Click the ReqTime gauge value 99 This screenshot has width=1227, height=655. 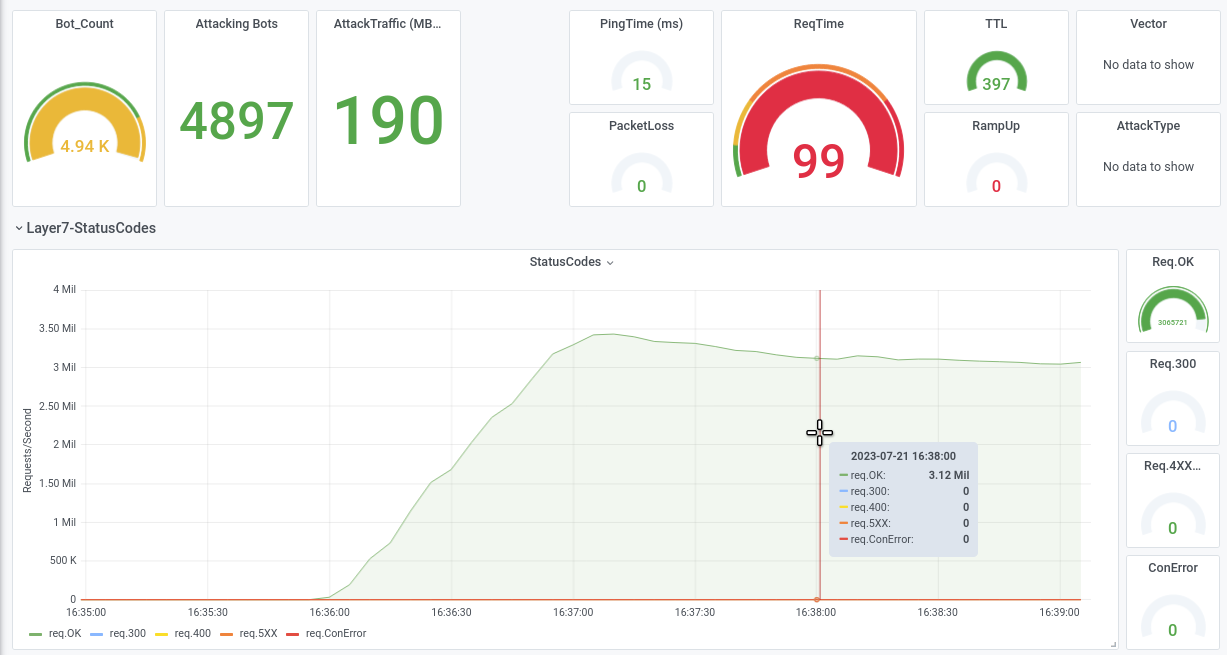tap(819, 161)
